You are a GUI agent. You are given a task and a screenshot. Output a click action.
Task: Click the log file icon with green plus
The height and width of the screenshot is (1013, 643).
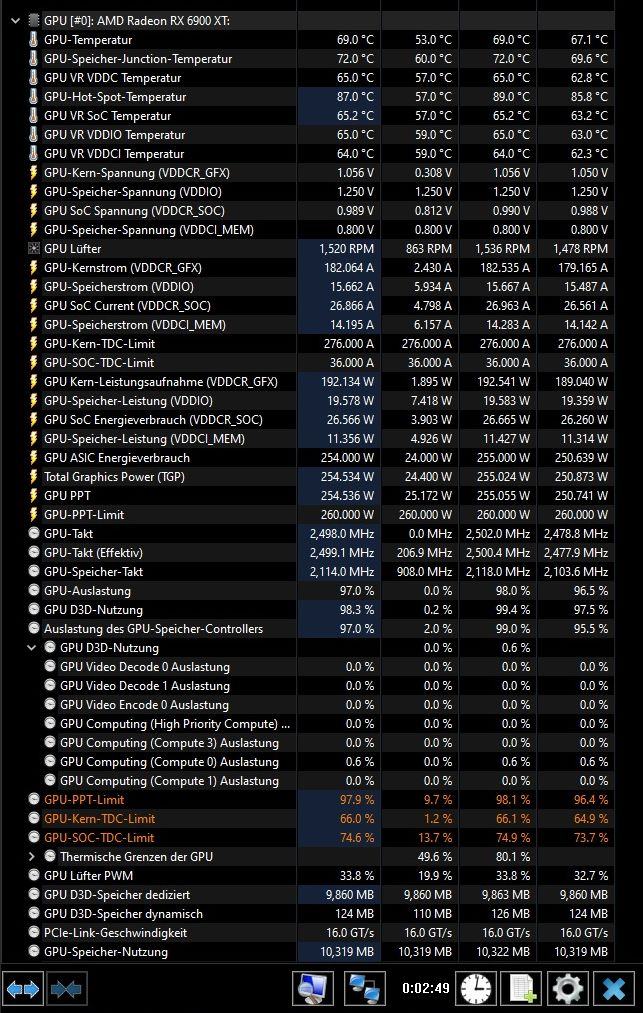(x=522, y=988)
